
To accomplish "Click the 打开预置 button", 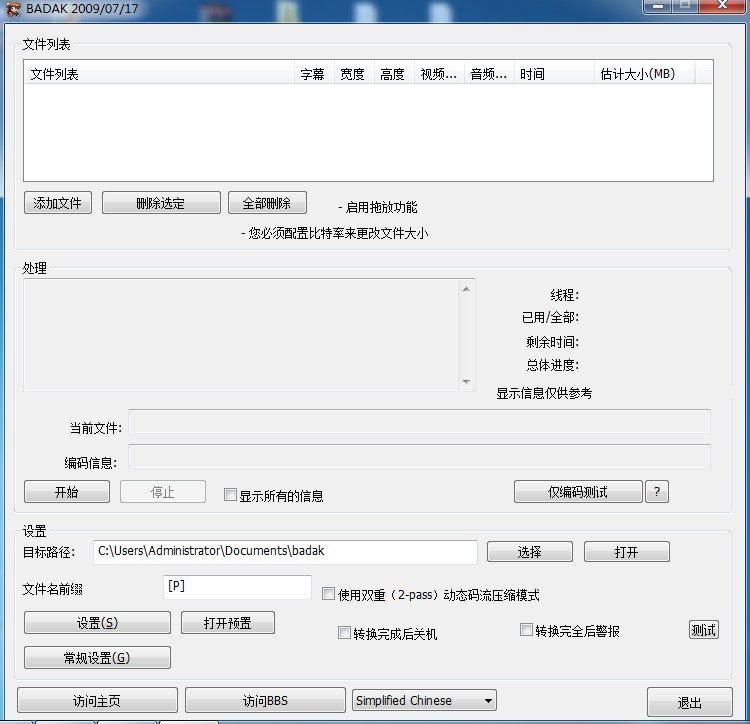I will click(x=227, y=623).
